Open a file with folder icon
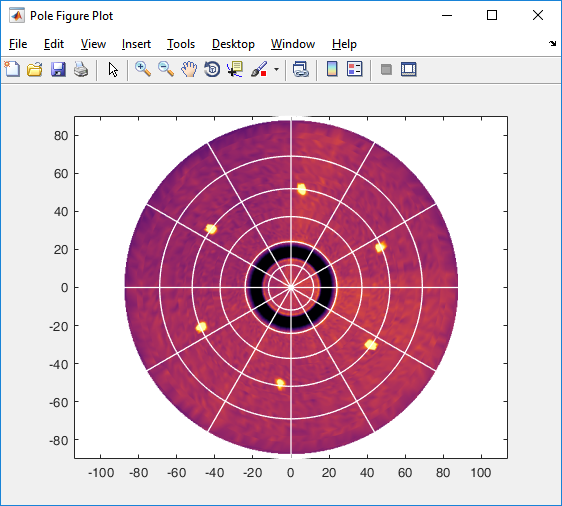The width and height of the screenshot is (562, 506). click(35, 69)
